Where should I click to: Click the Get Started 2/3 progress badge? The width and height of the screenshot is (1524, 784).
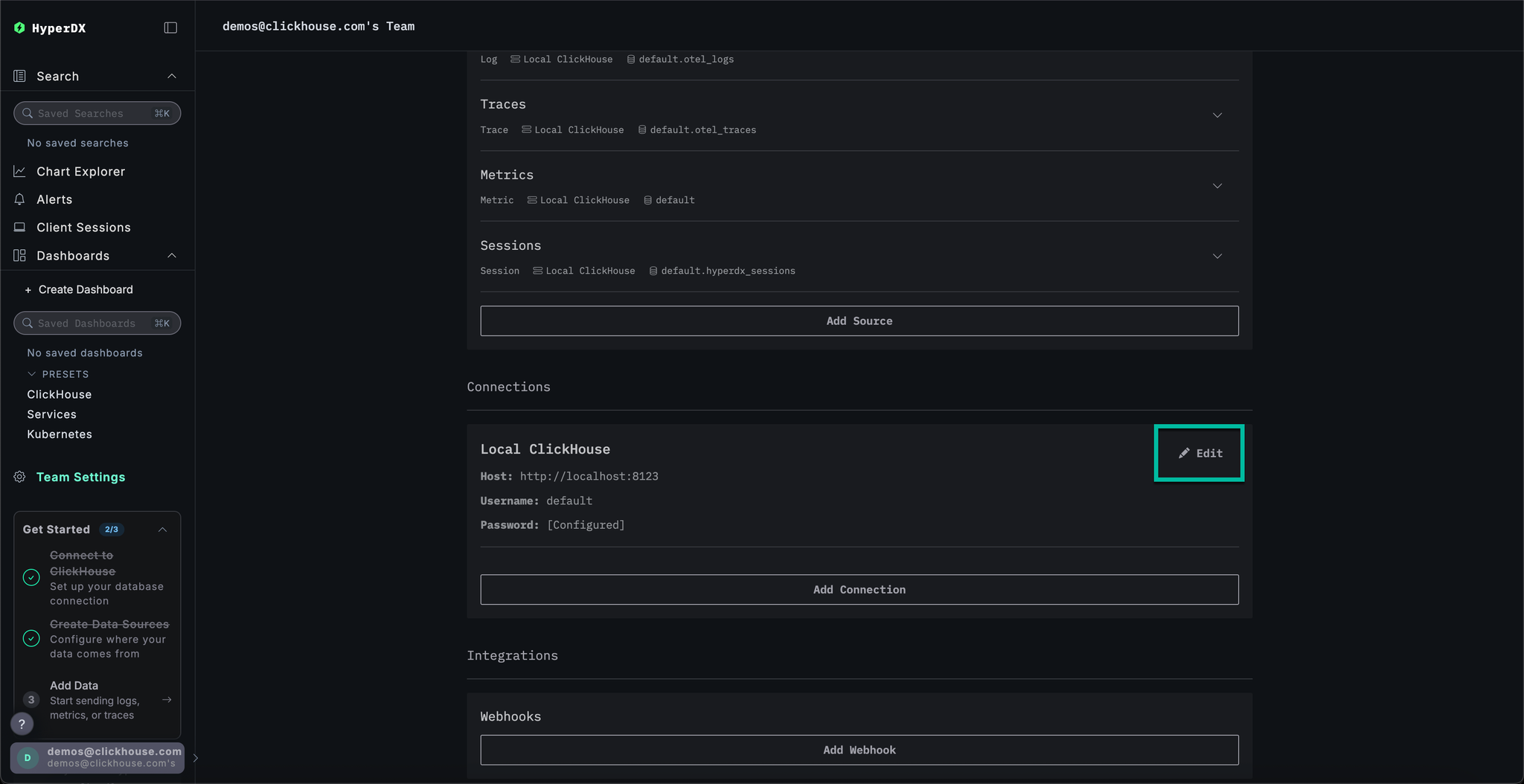coord(112,529)
